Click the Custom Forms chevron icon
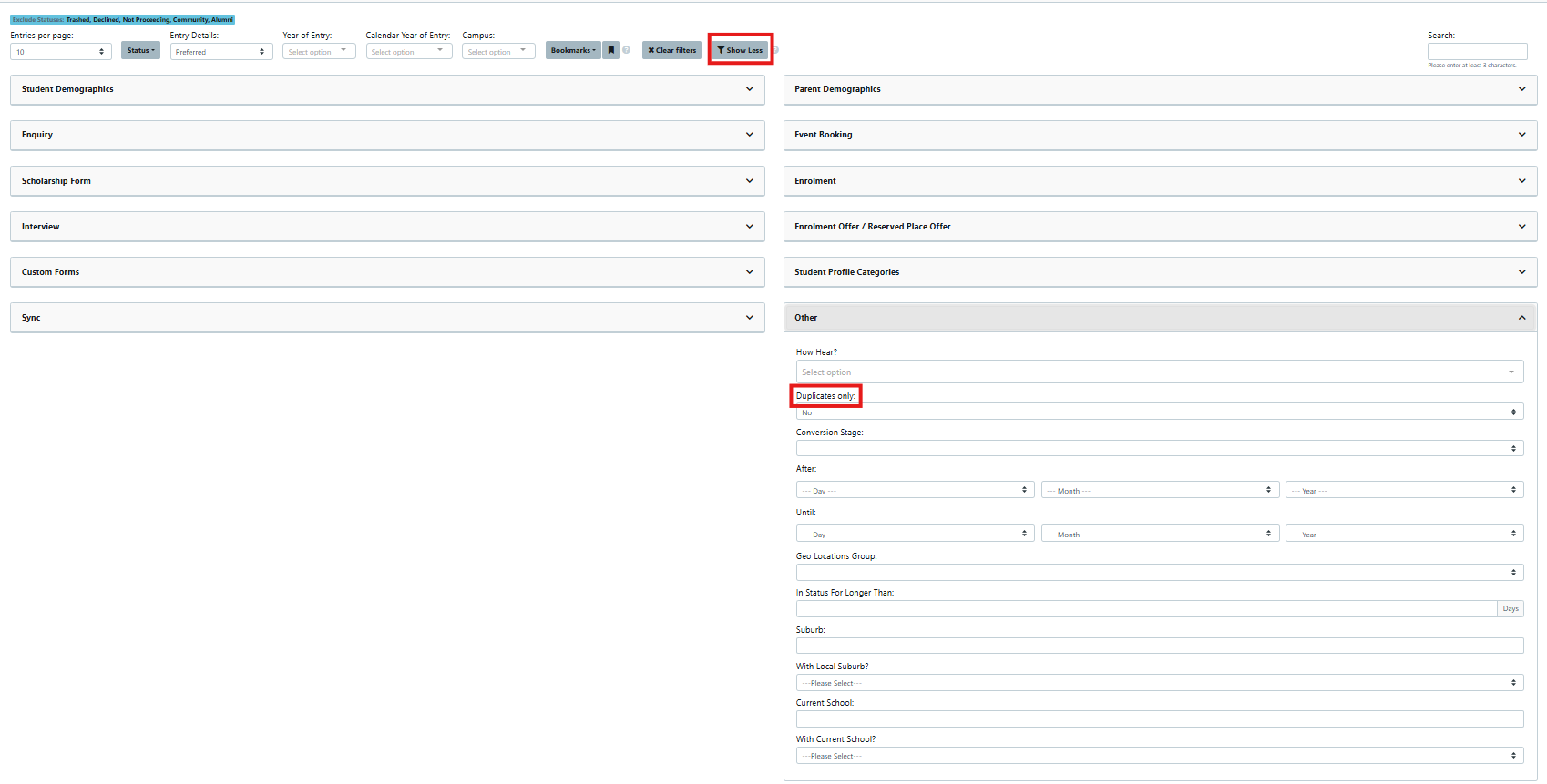This screenshot has width=1547, height=784. pos(749,272)
